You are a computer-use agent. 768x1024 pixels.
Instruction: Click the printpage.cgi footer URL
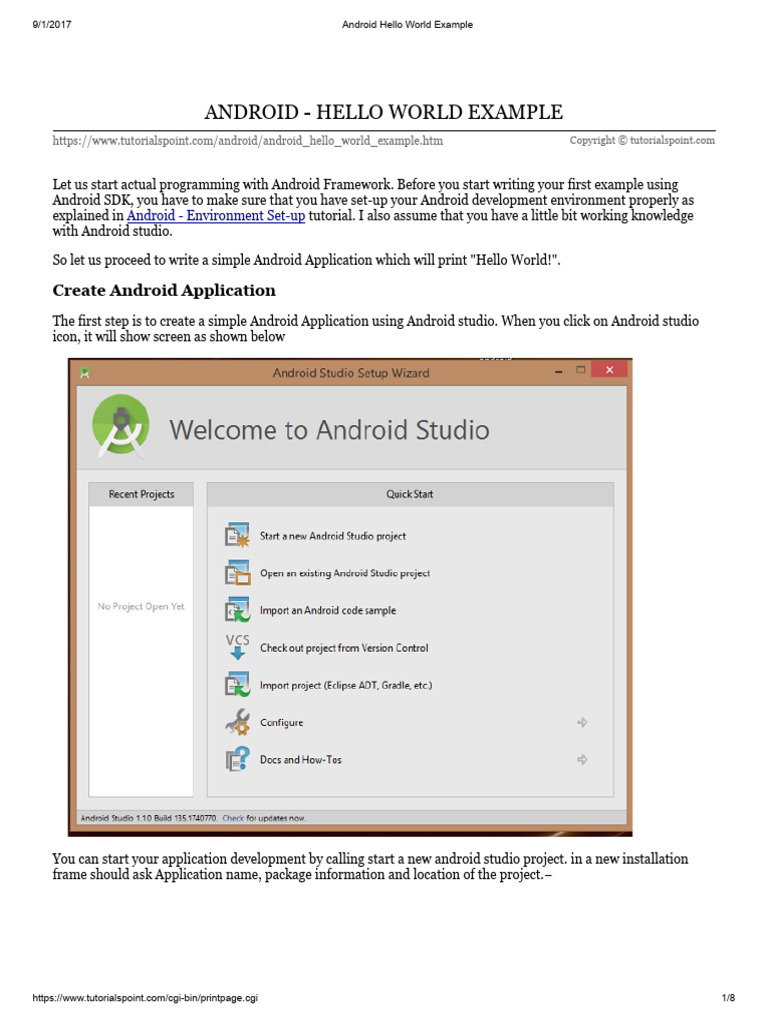(x=145, y=997)
